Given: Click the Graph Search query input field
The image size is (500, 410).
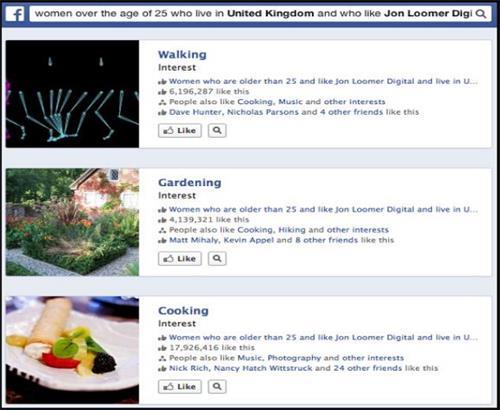Looking at the screenshot, I should (253, 14).
